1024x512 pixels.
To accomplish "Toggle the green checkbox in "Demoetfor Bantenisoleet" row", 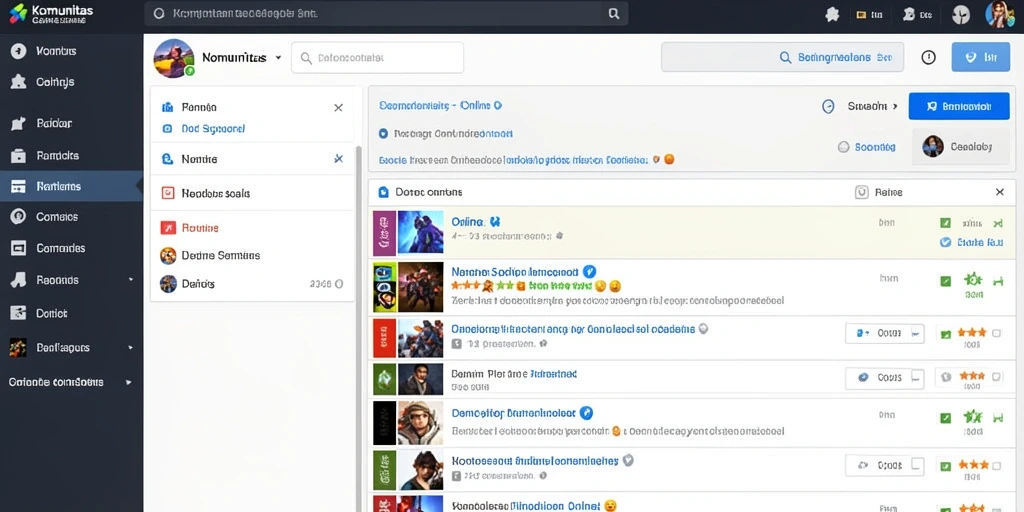I will tap(945, 417).
